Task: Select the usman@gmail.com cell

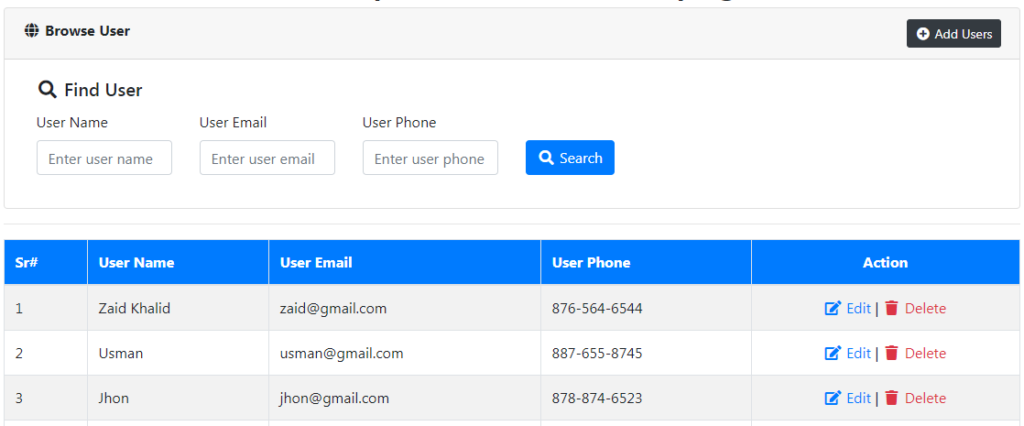Action: 404,353
